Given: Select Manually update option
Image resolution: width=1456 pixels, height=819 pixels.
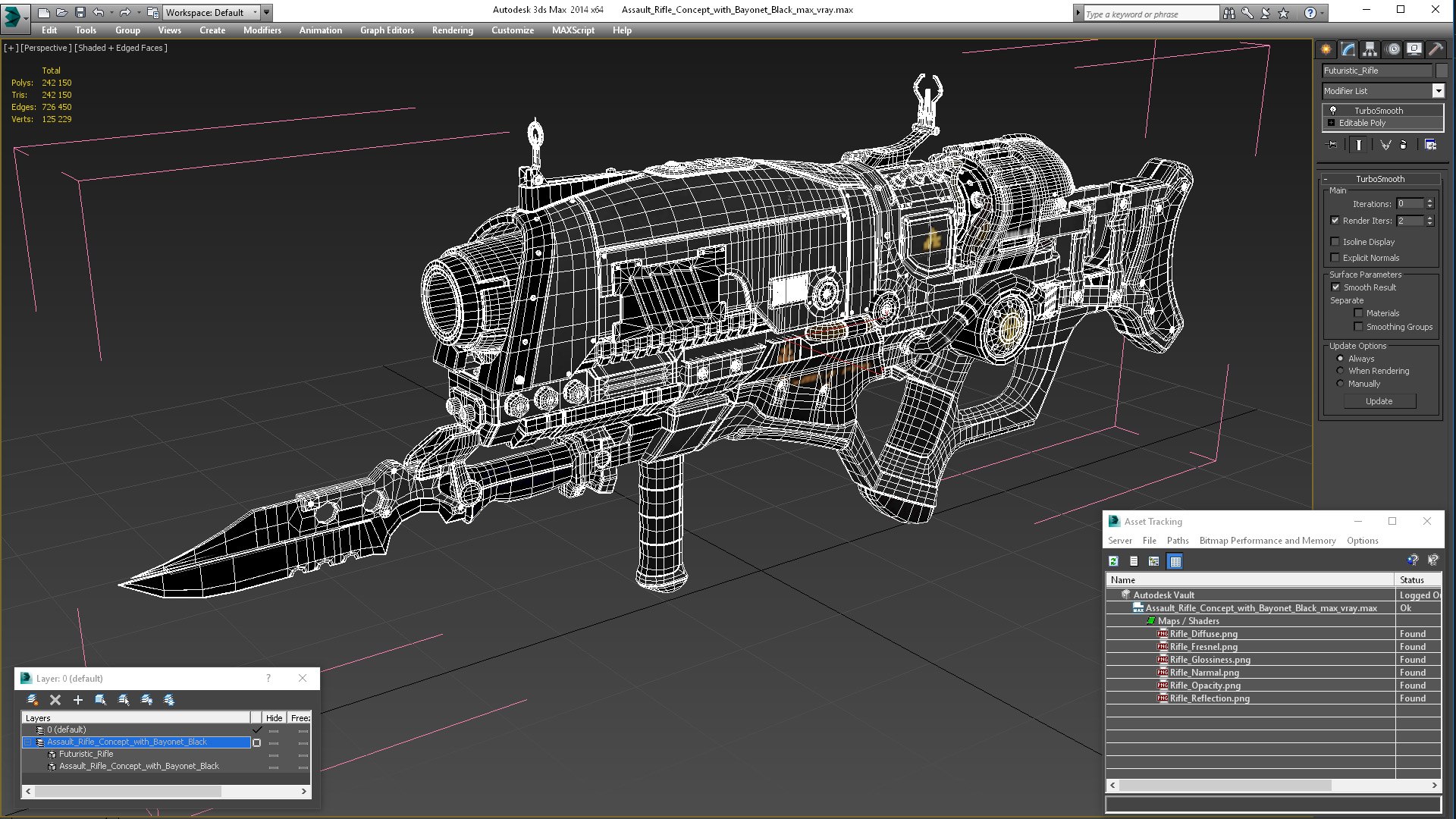Looking at the screenshot, I should pyautogui.click(x=1340, y=384).
